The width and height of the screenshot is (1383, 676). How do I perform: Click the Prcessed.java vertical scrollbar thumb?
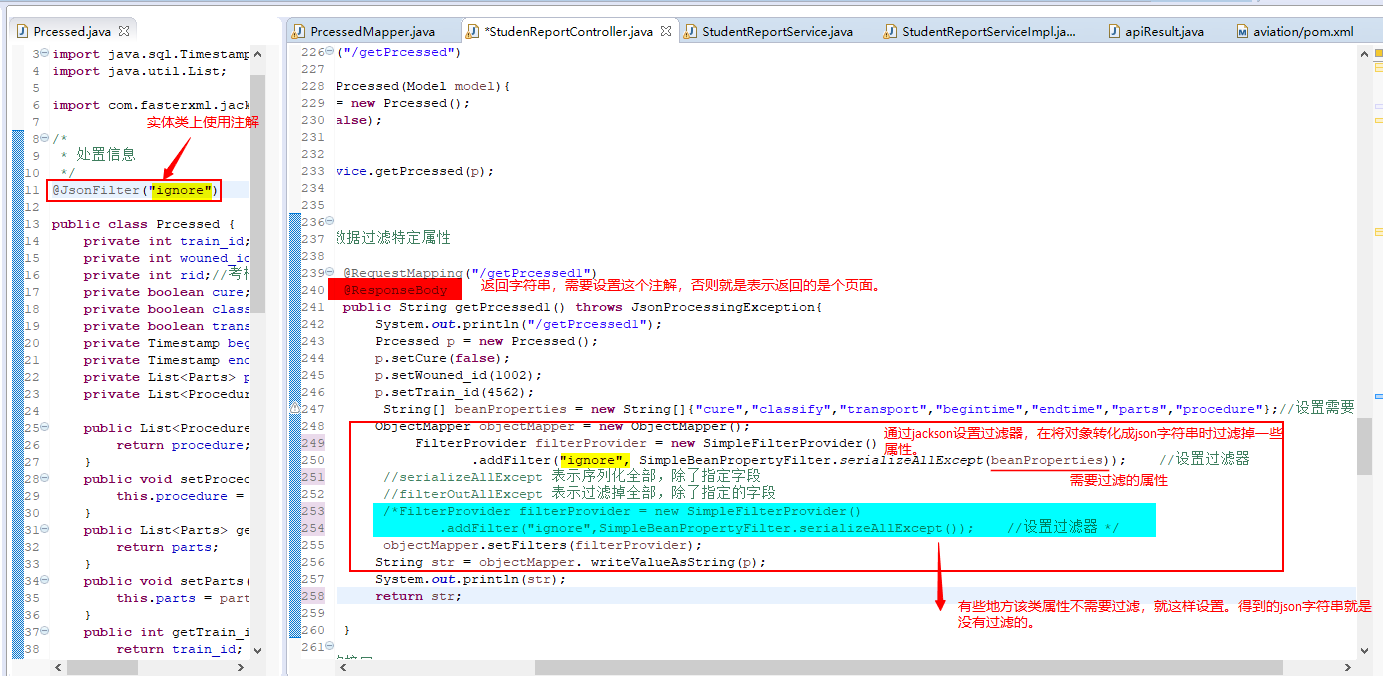(257, 193)
